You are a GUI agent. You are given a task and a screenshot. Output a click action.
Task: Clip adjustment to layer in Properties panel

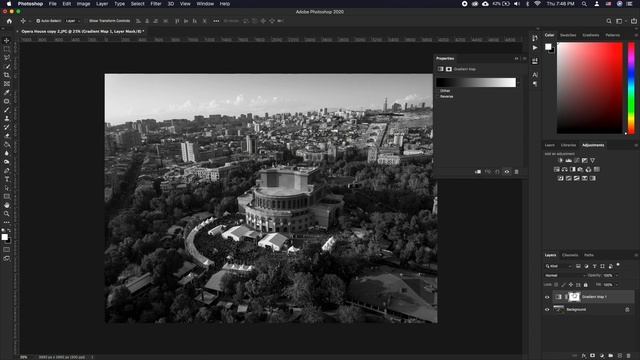478,172
